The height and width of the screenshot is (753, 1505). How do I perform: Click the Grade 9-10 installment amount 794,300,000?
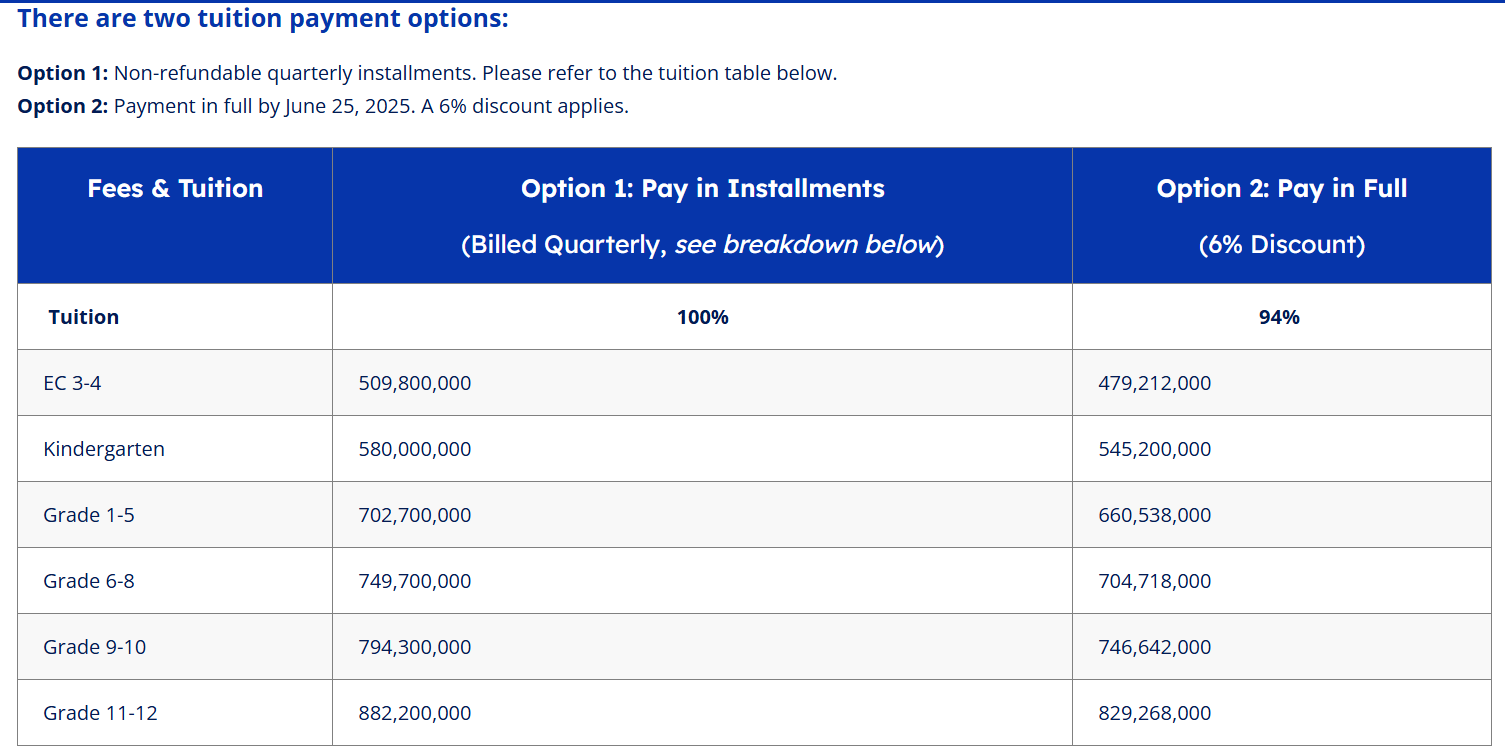[415, 647]
